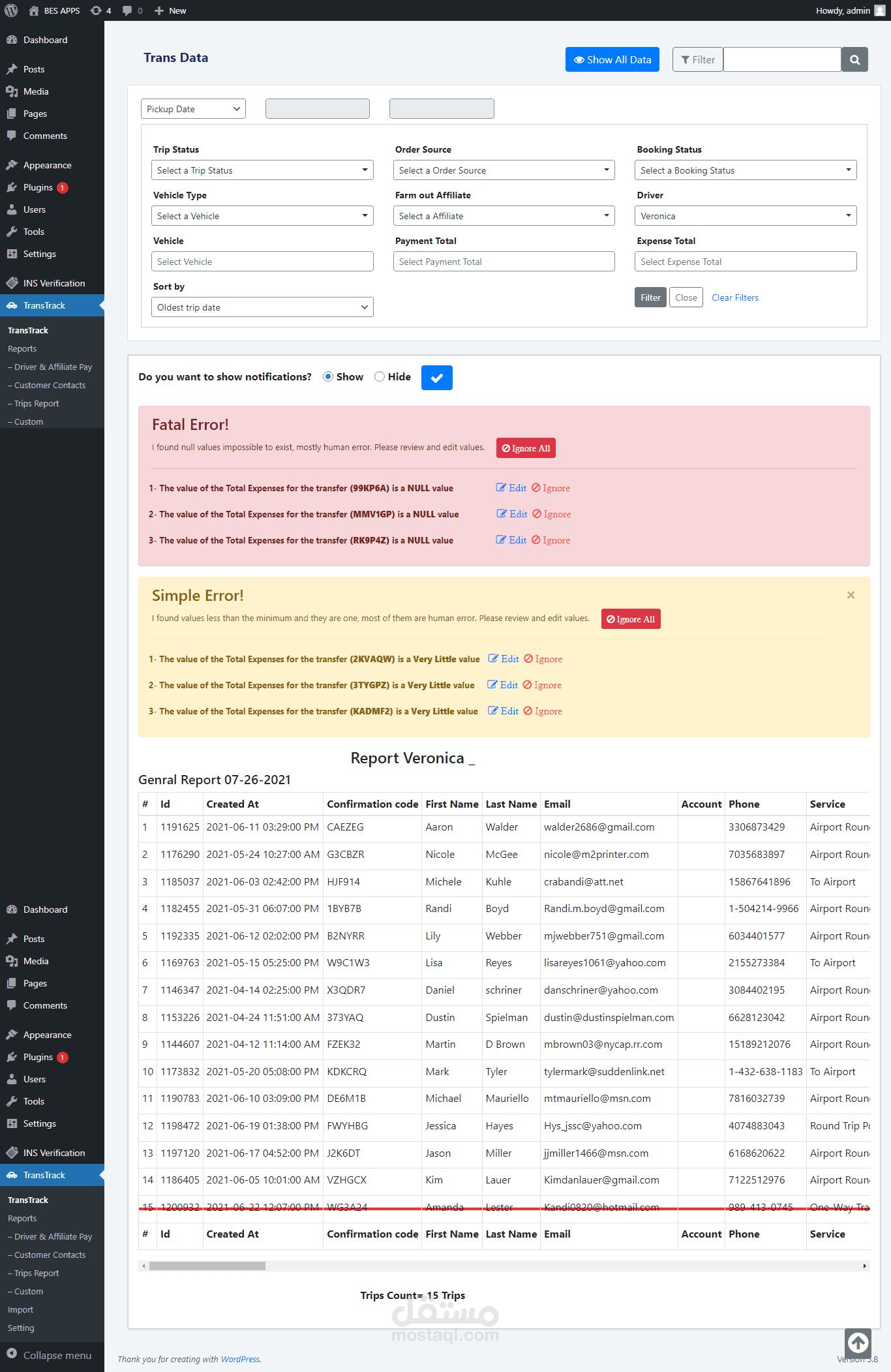
Task: Click the second date range input
Action: click(x=442, y=109)
